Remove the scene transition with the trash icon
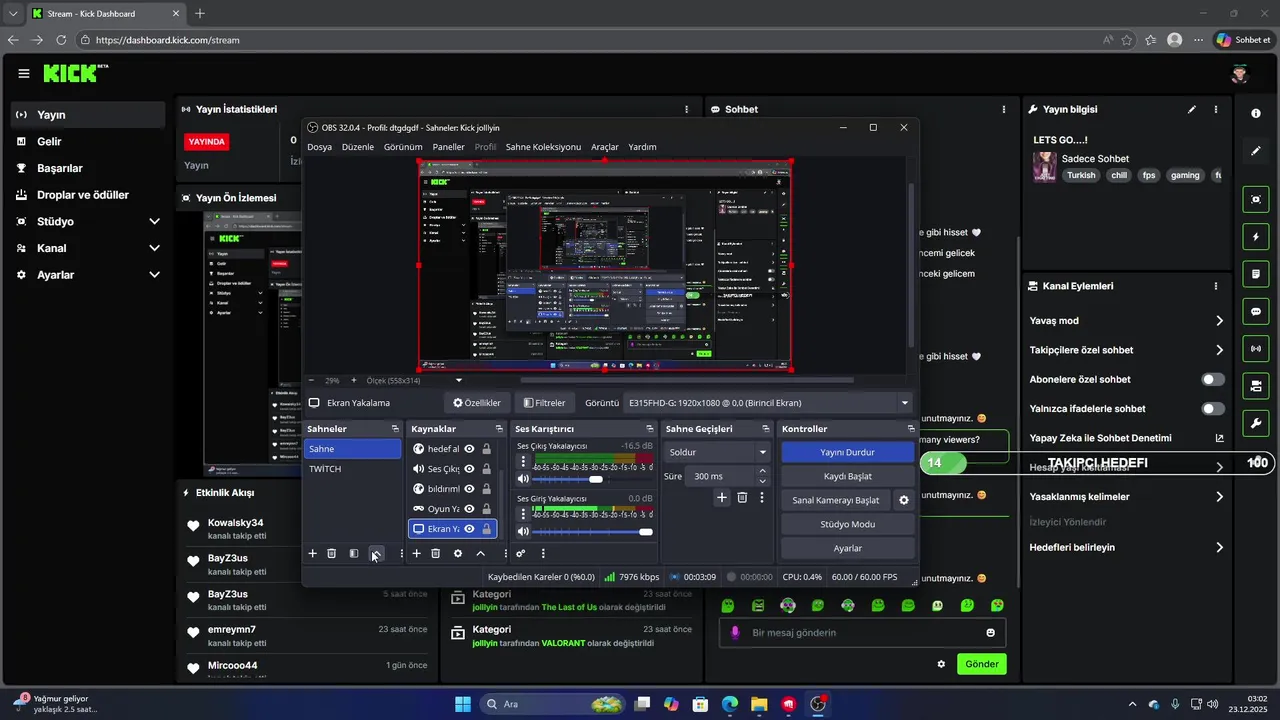Viewport: 1280px width, 720px height. [x=742, y=497]
